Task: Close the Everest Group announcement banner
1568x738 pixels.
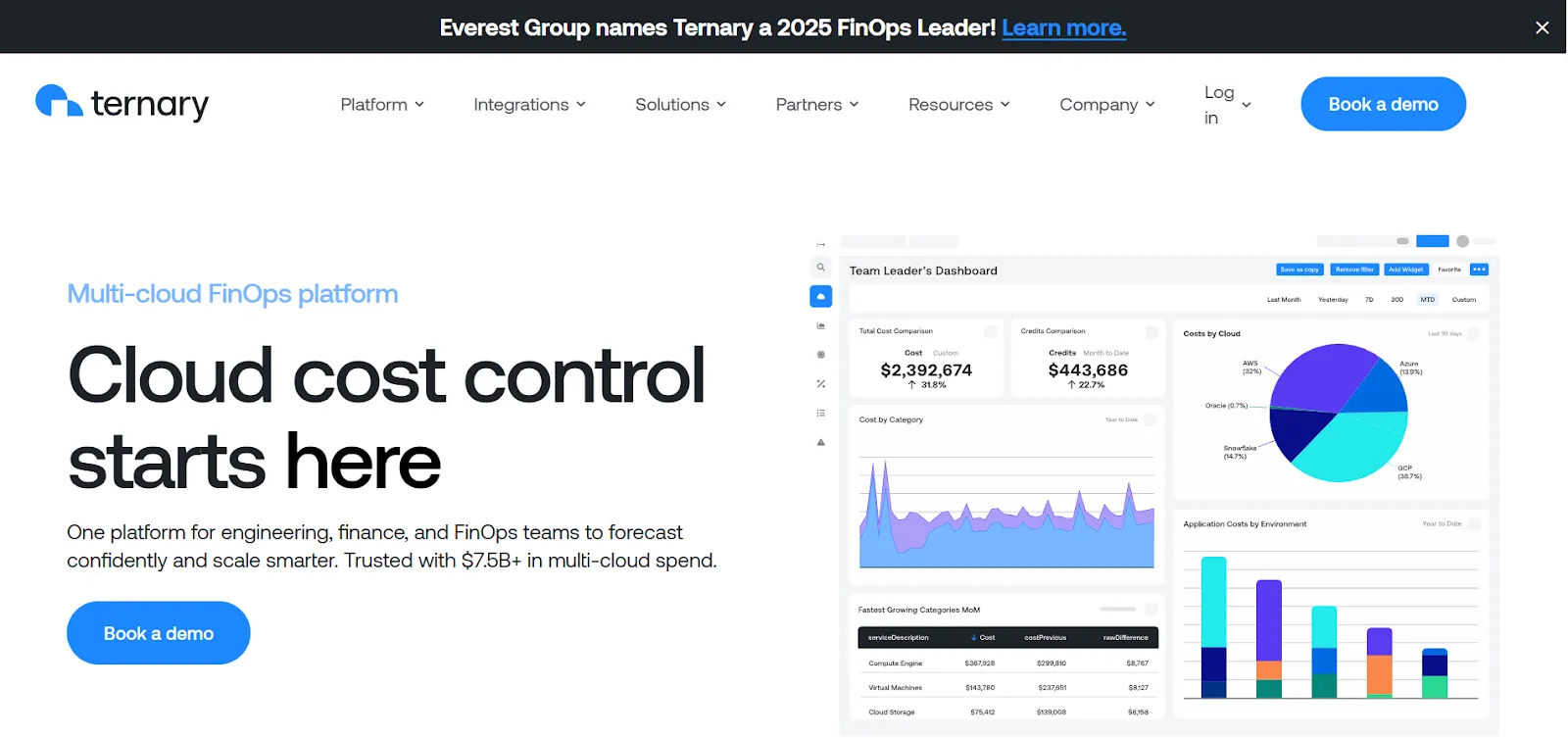Action: (1542, 27)
